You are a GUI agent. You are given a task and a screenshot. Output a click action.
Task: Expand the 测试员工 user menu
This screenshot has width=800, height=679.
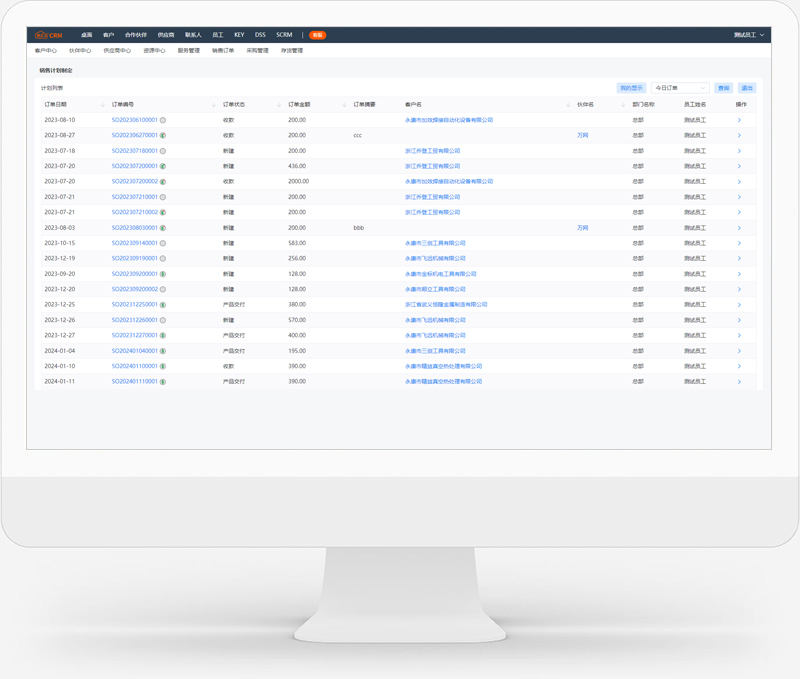[748, 35]
